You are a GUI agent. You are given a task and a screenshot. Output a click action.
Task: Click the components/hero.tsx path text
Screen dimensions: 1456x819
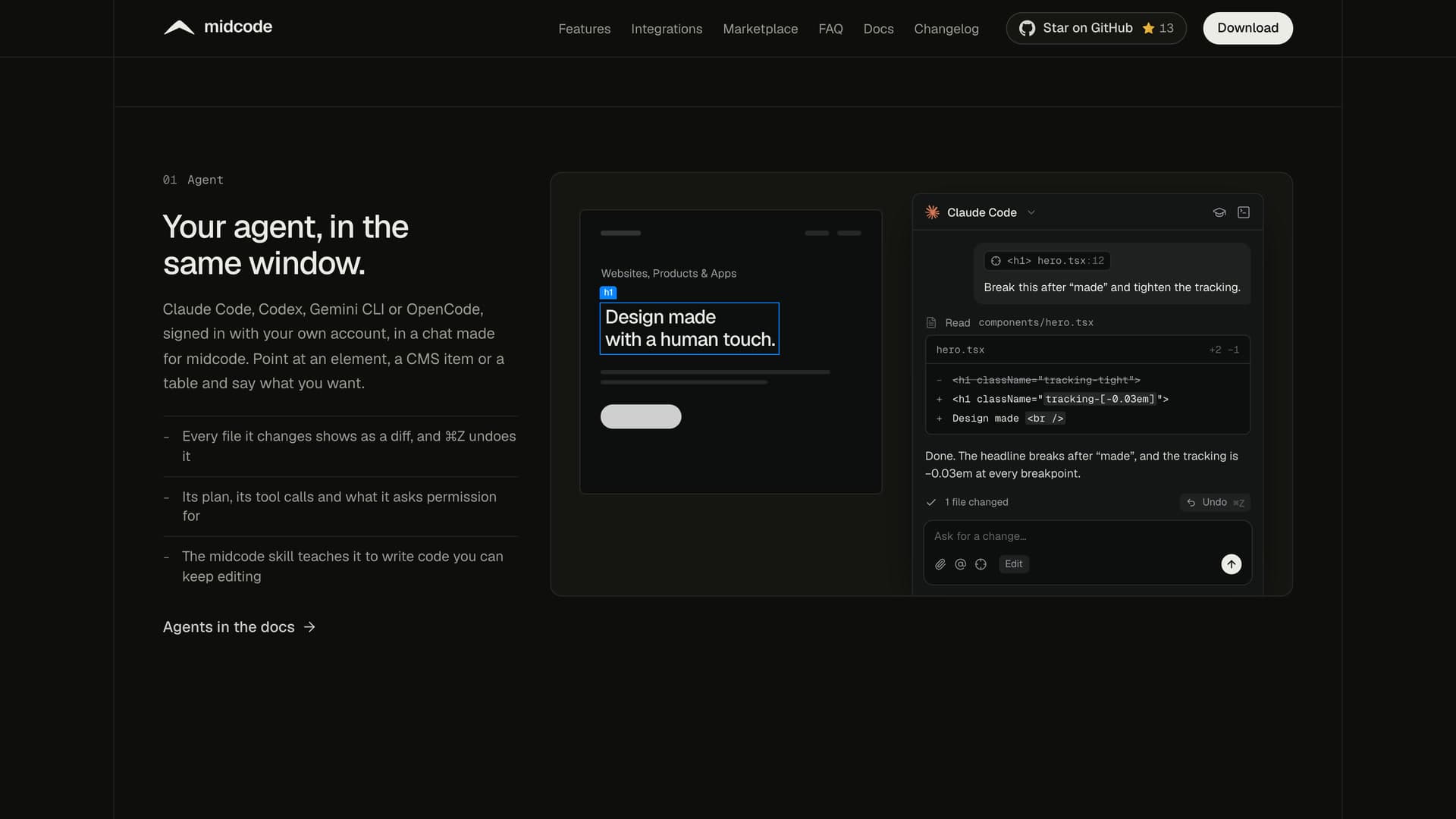[1036, 323]
